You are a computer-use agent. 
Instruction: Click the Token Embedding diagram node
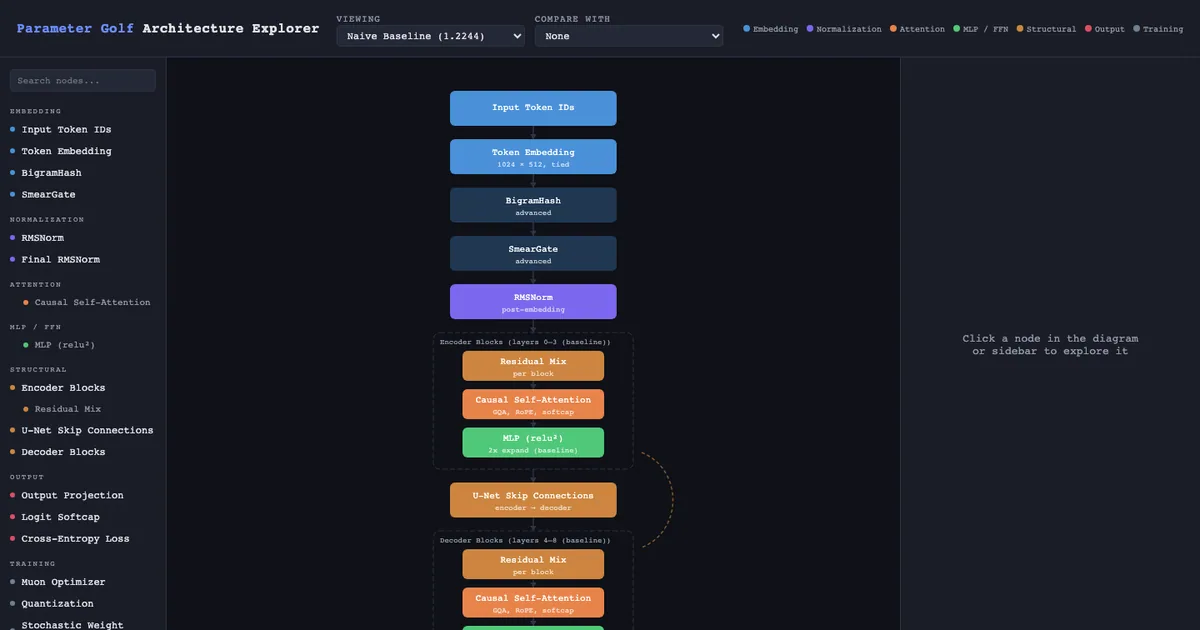click(533, 157)
